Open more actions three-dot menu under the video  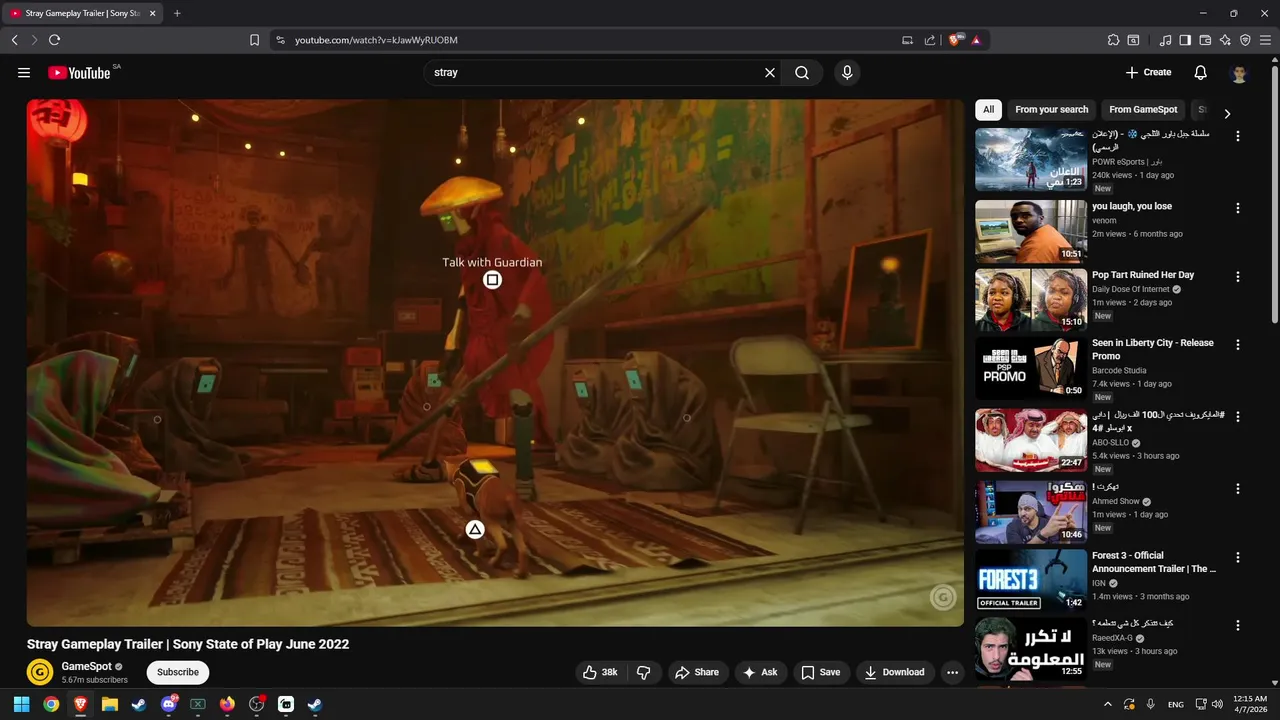(x=952, y=672)
